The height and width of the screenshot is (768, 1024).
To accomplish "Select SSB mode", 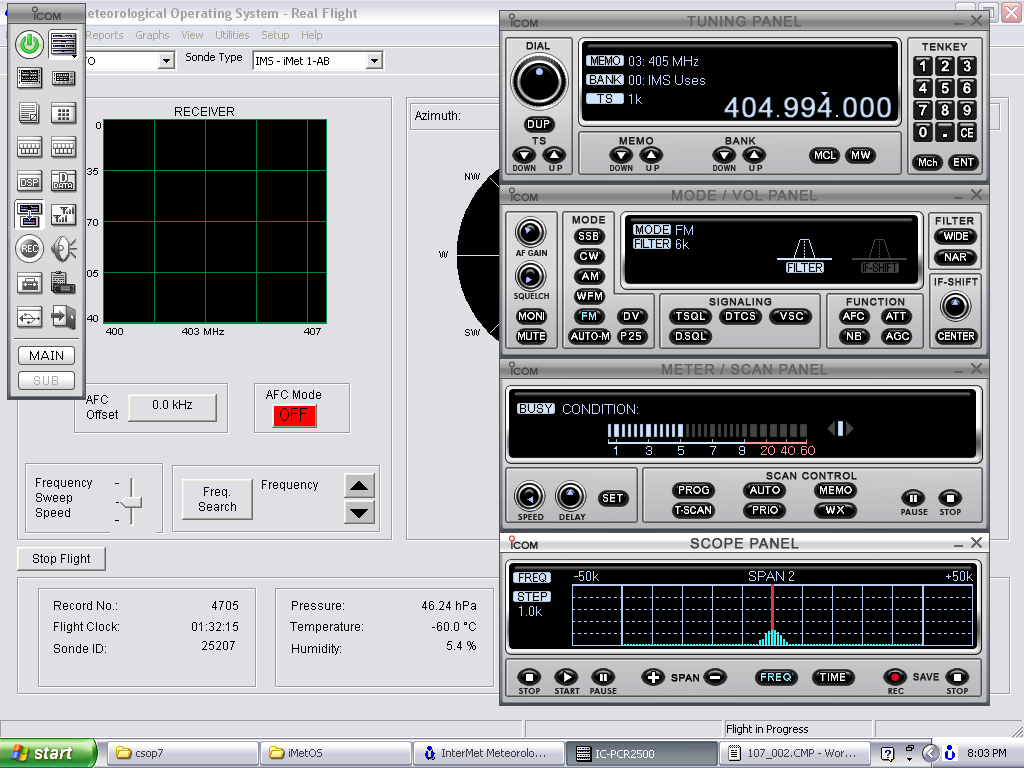I will (x=588, y=236).
